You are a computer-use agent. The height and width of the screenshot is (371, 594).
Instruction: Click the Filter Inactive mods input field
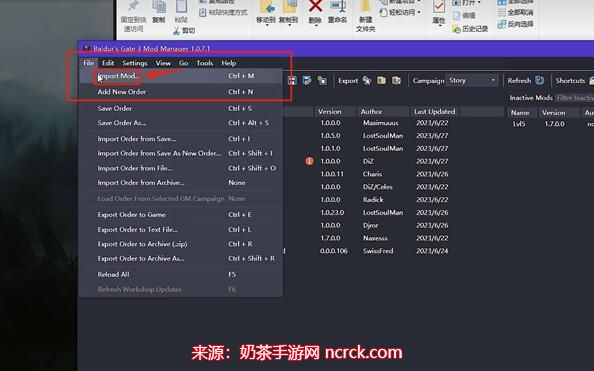pos(575,98)
